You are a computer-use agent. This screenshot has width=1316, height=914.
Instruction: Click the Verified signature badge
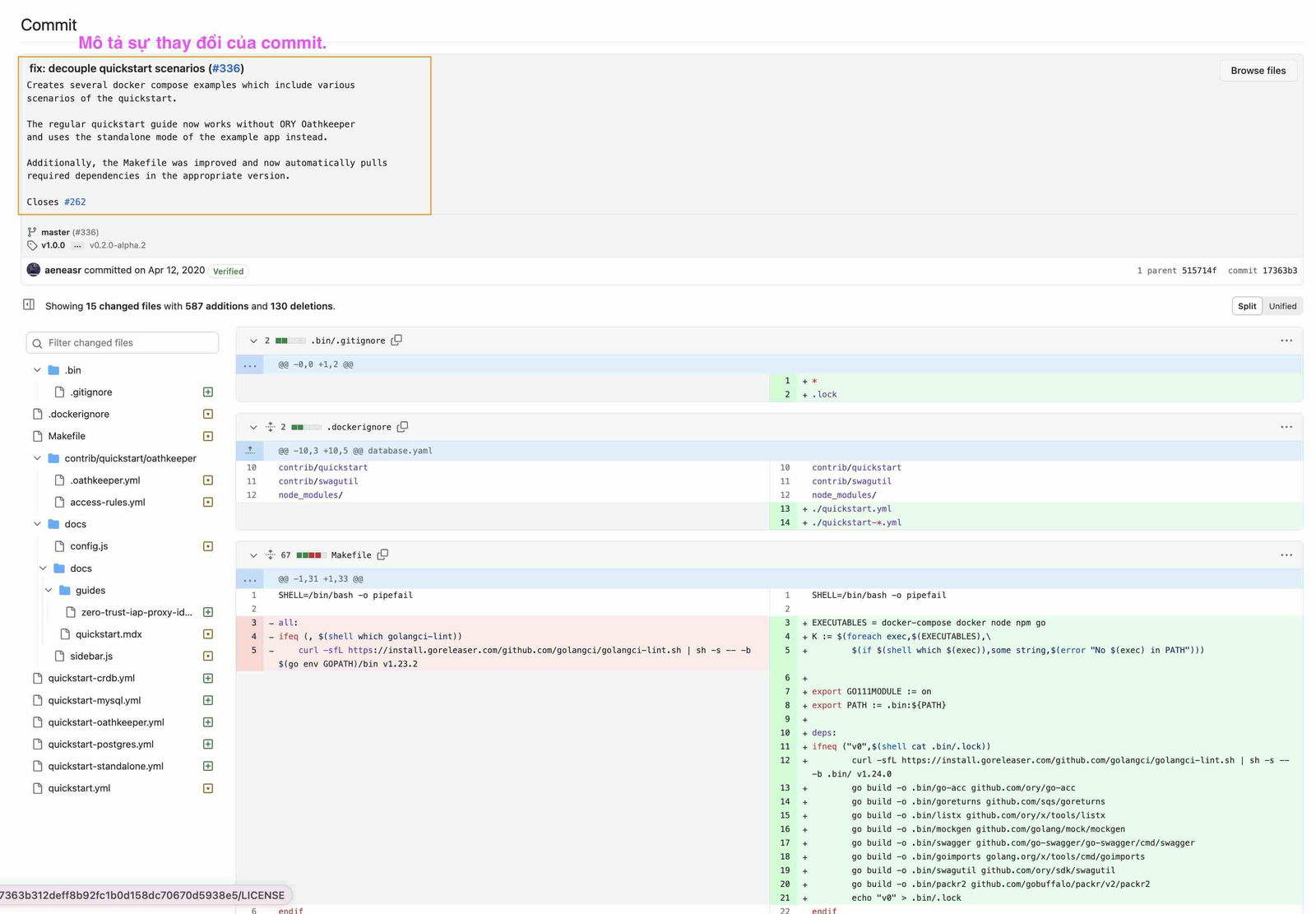[x=228, y=271]
